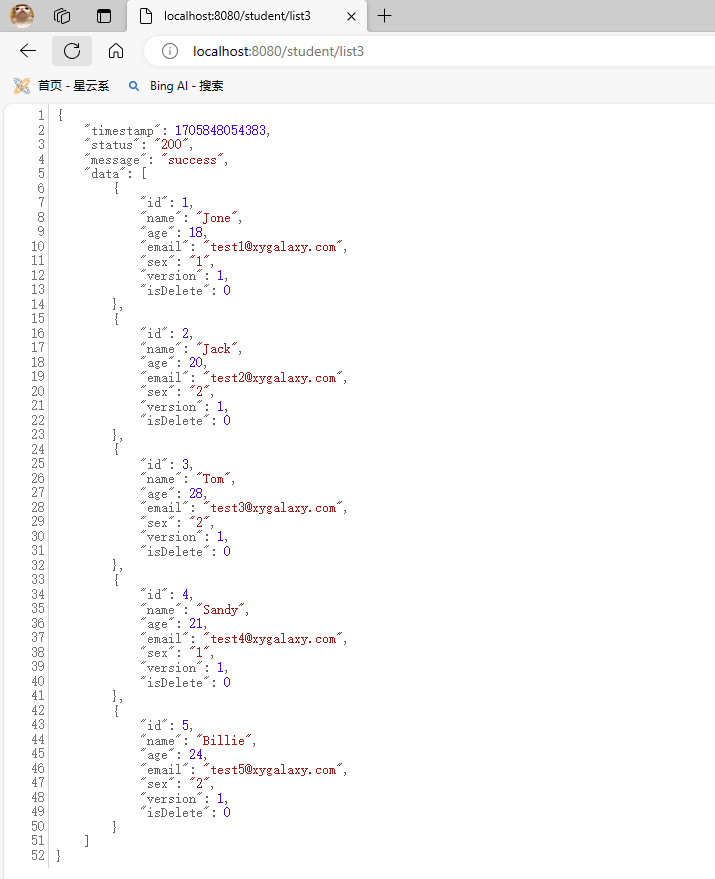Click line number 52 in the gutter
Viewport: 715px width, 879px height.
click(38, 856)
